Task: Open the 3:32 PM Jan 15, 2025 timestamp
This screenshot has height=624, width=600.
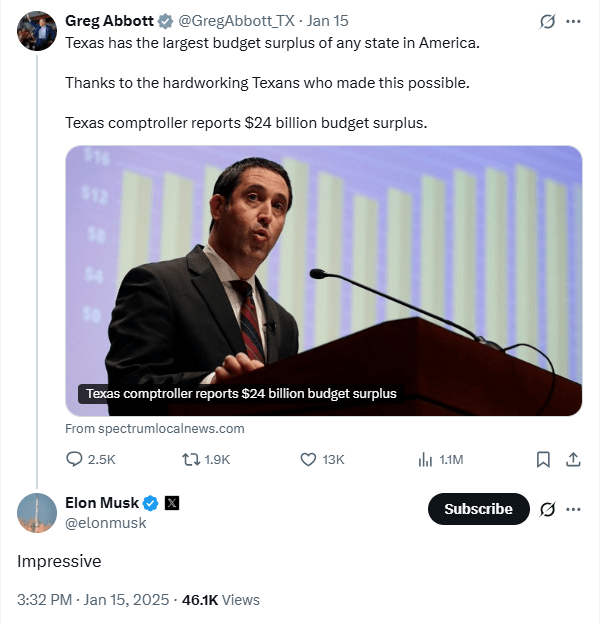Action: 92,600
